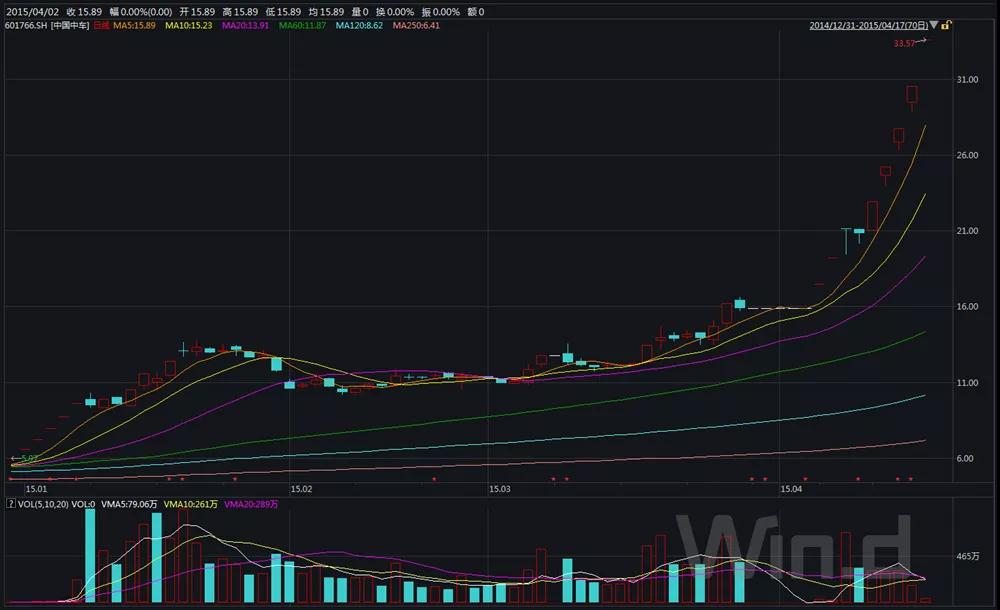Click the 15.04 date axis marker
The image size is (1000, 610).
click(791, 489)
